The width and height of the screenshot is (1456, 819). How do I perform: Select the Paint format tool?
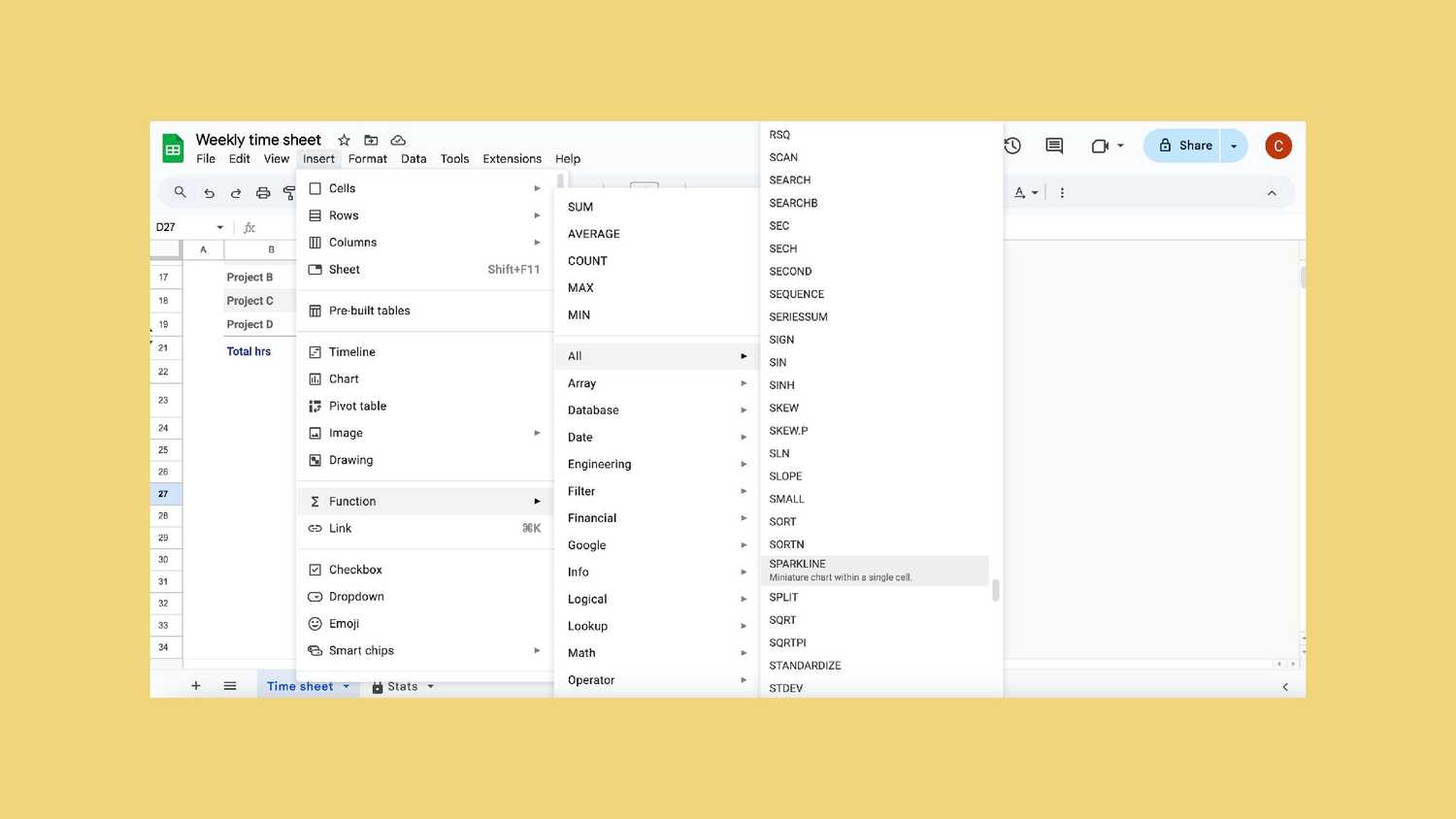point(289,192)
